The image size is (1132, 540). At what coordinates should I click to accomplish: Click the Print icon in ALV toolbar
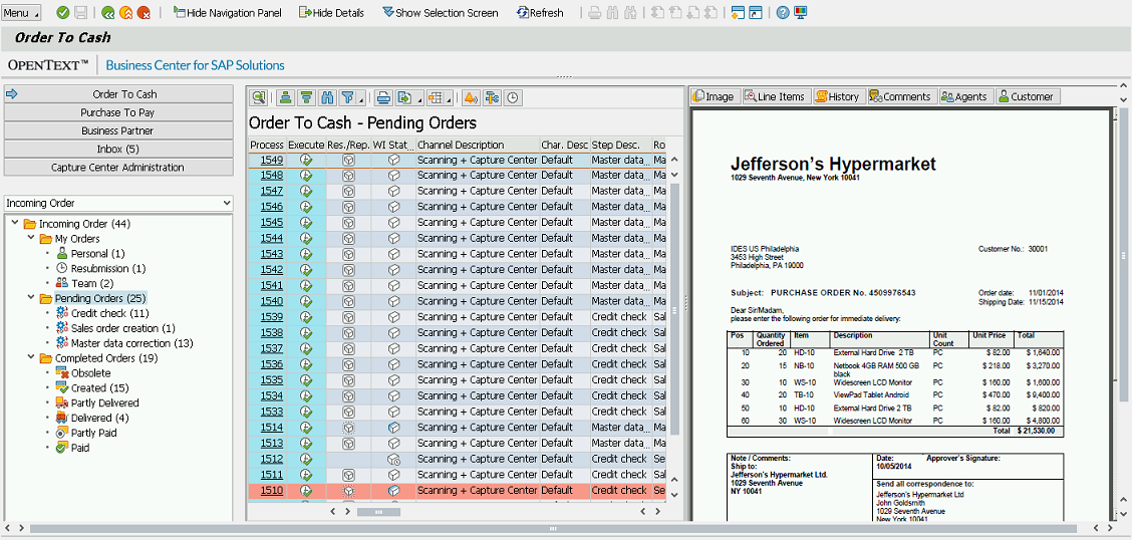click(x=383, y=97)
